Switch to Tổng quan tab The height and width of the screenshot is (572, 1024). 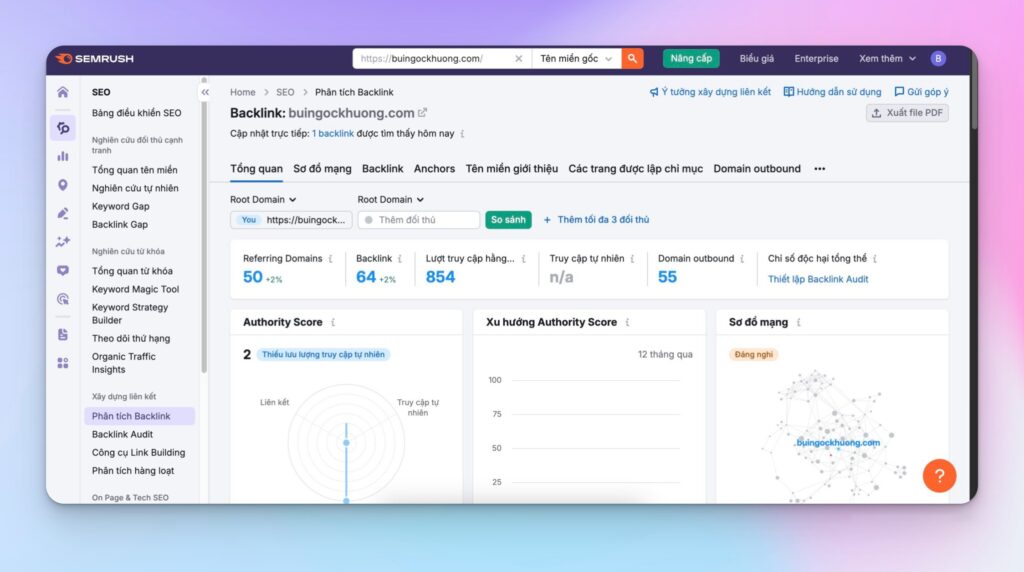click(256, 169)
